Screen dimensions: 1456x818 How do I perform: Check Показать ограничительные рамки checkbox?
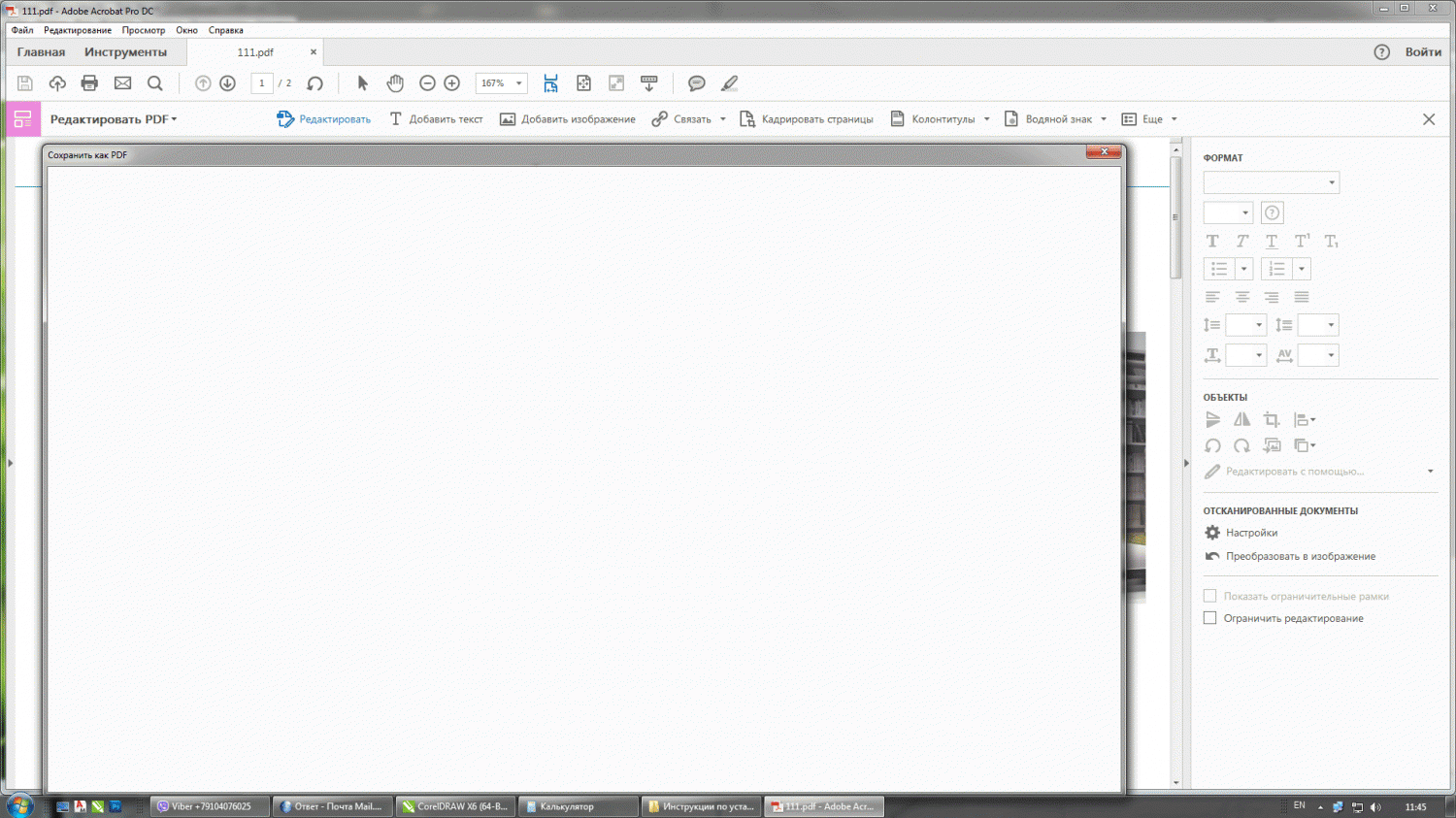1209,596
